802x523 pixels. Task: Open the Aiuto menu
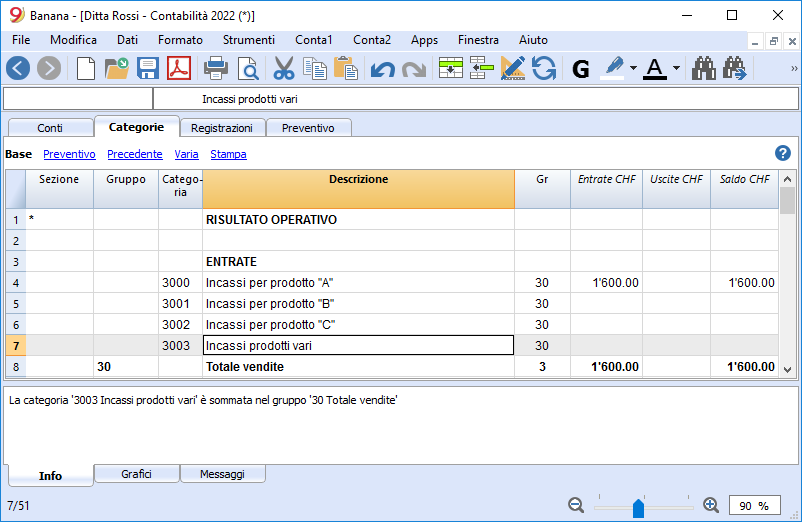533,40
